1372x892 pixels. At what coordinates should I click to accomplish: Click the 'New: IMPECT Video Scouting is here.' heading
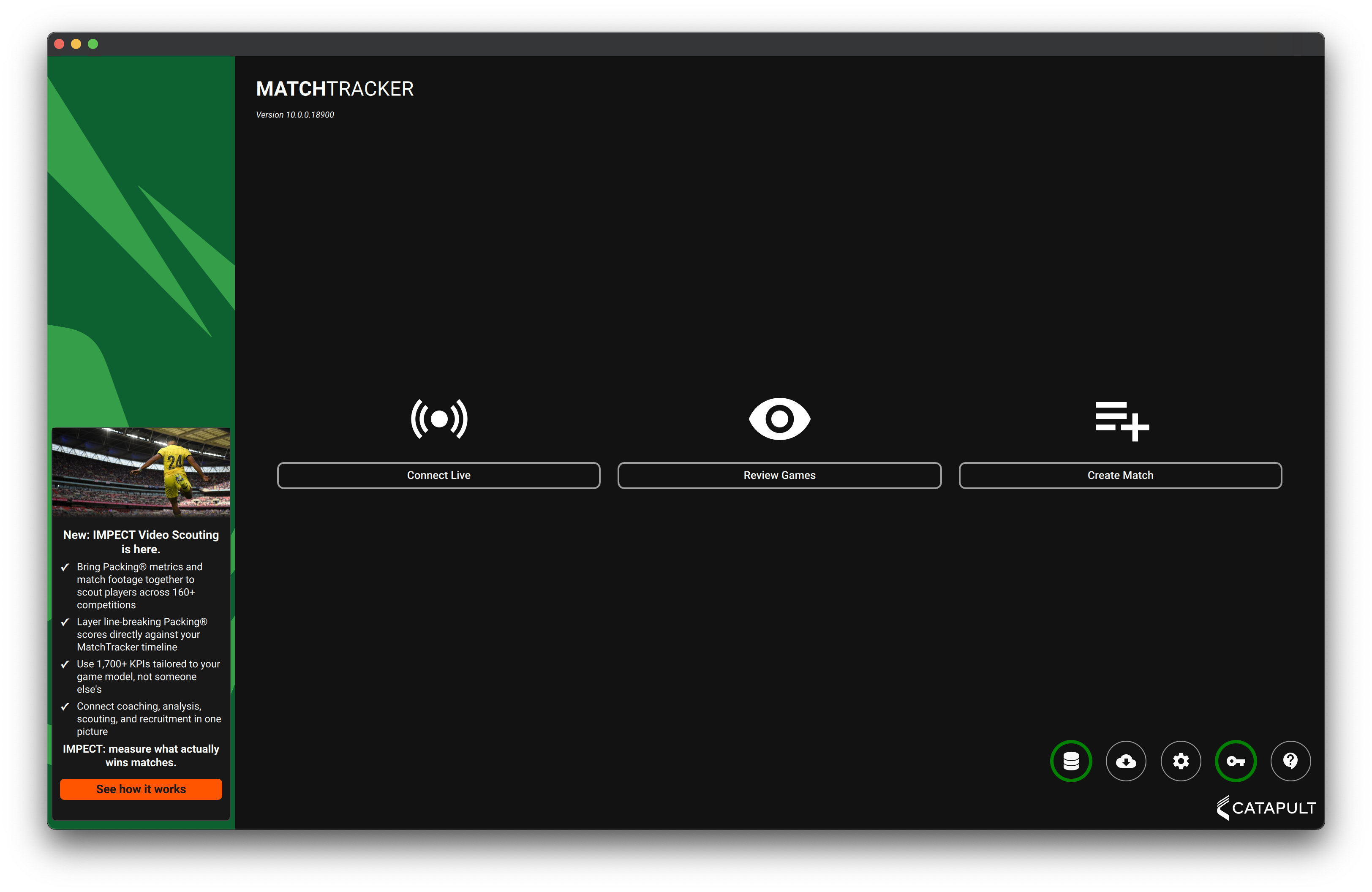(x=141, y=541)
